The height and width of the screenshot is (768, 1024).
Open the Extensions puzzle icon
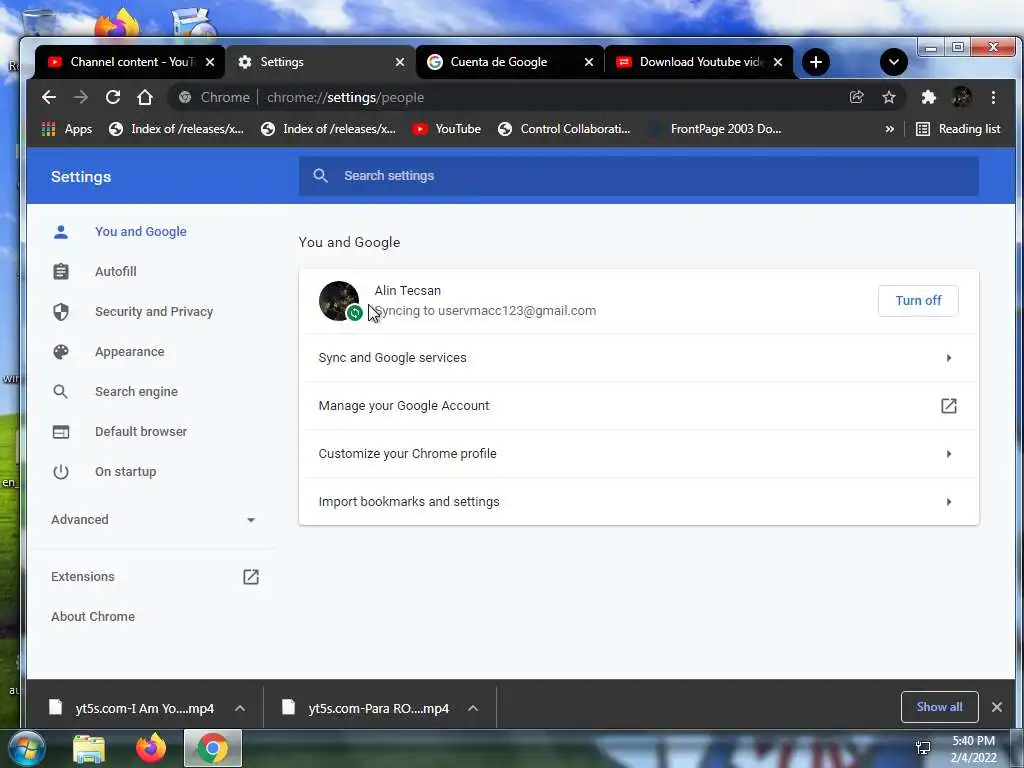coord(928,97)
